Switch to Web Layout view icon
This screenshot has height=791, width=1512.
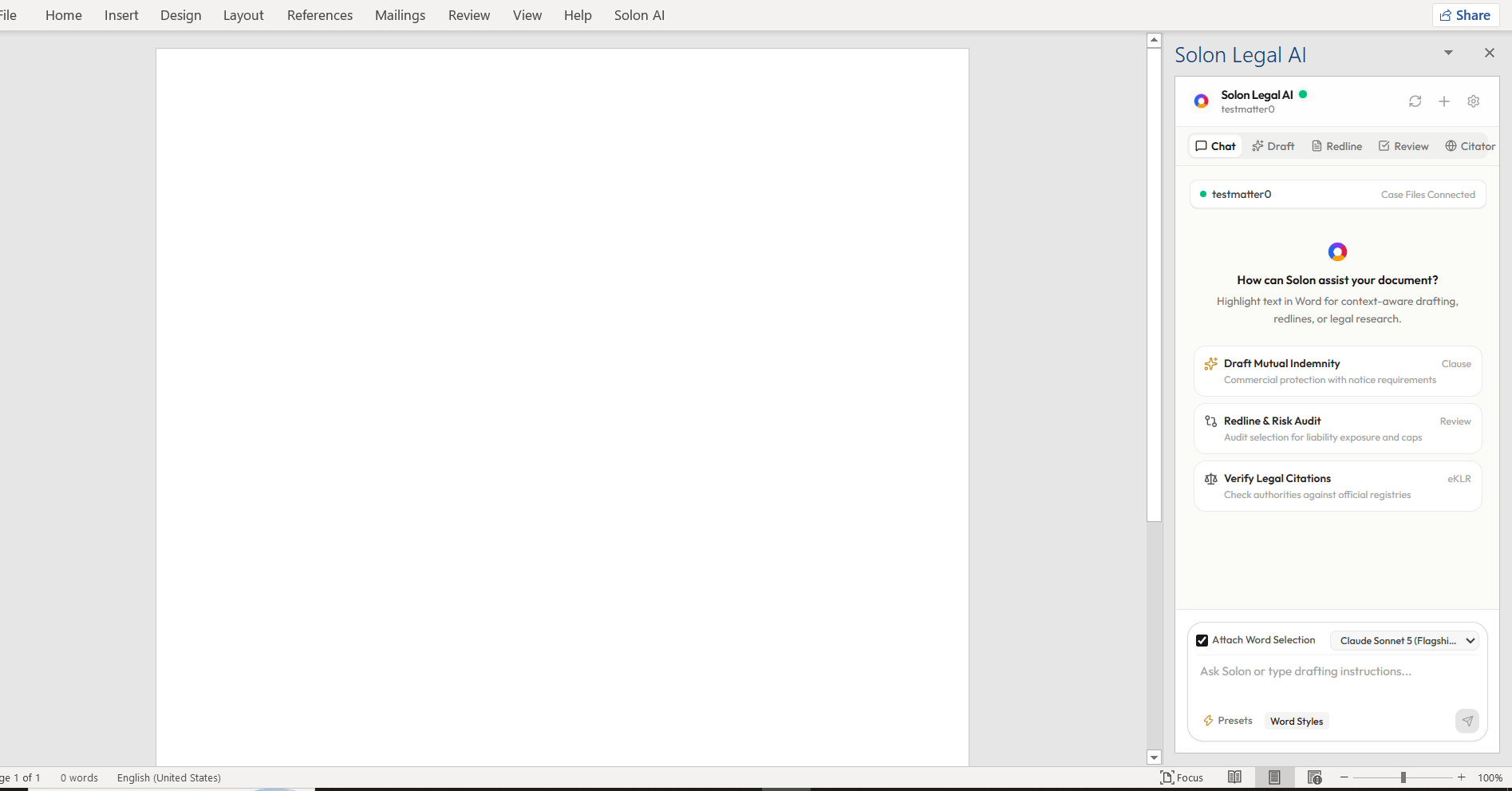click(x=1315, y=777)
